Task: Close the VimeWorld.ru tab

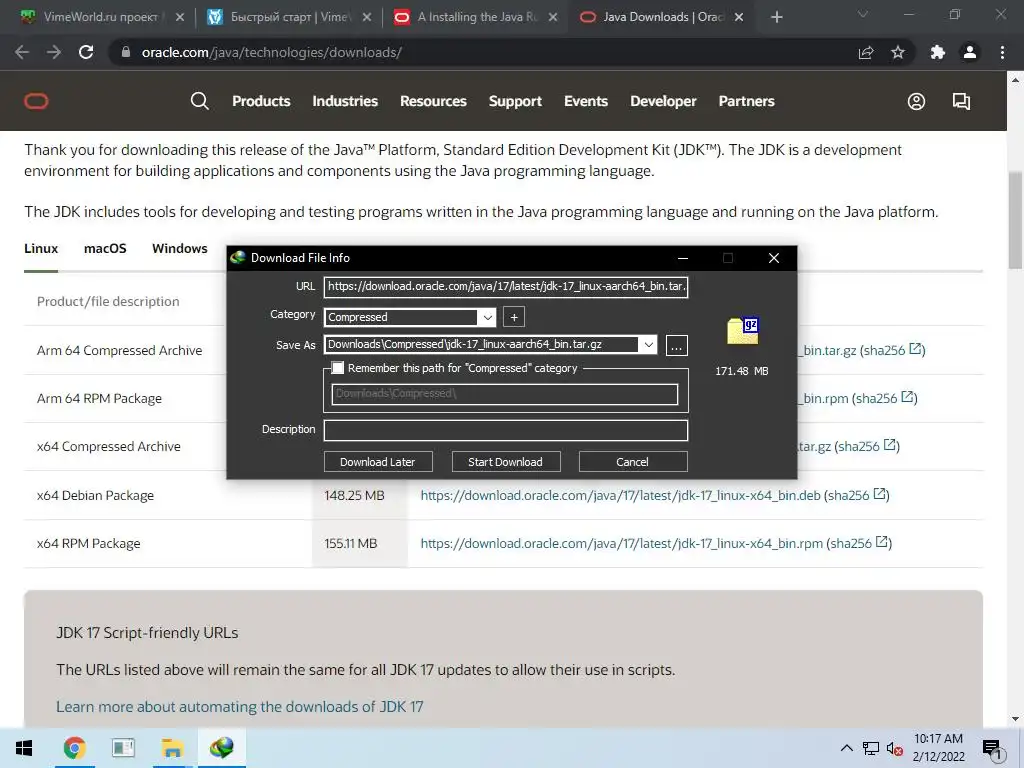Action: click(x=180, y=17)
